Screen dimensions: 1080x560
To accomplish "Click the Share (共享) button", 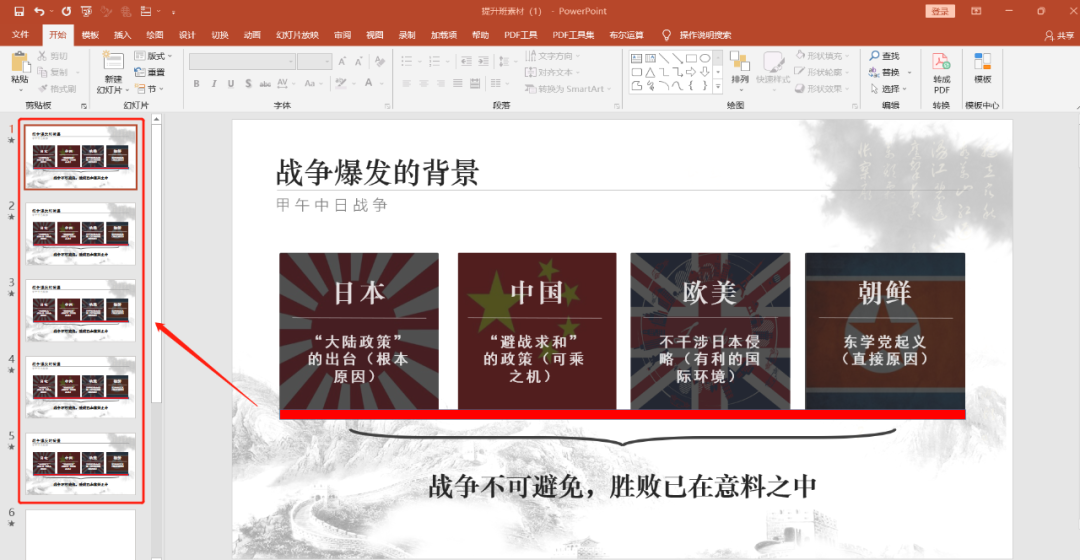I will (1059, 35).
